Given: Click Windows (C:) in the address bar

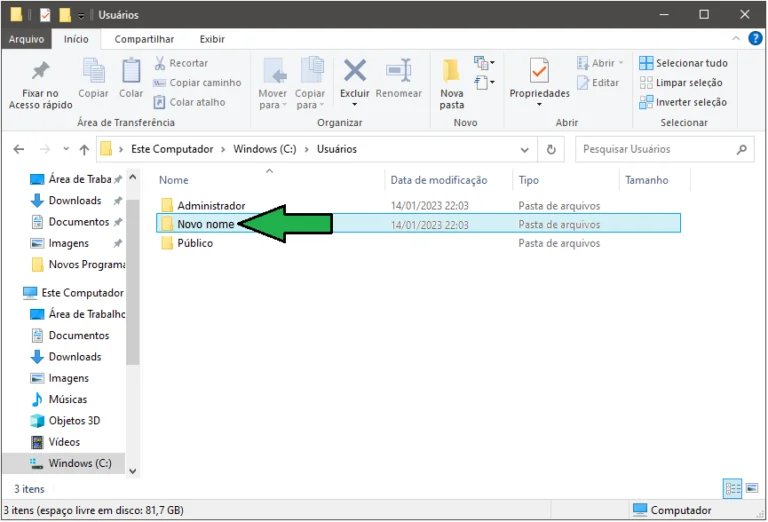Looking at the screenshot, I should click(264, 149).
